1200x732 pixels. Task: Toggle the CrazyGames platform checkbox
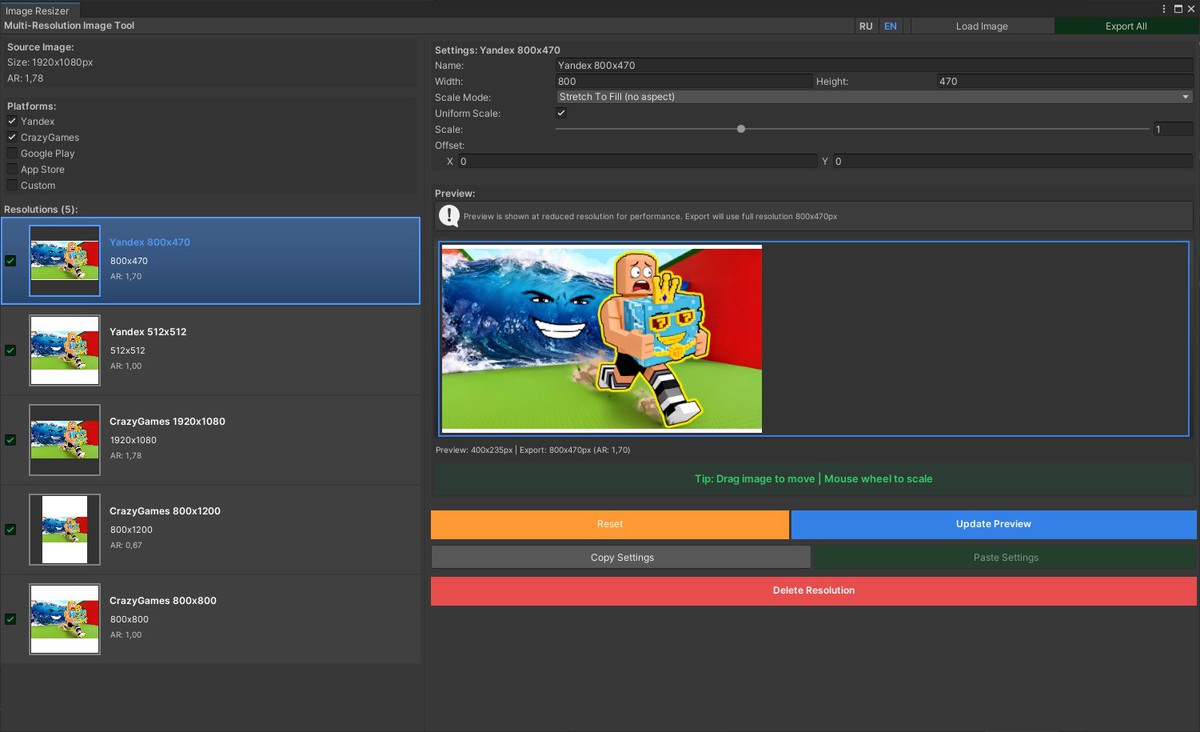point(12,137)
